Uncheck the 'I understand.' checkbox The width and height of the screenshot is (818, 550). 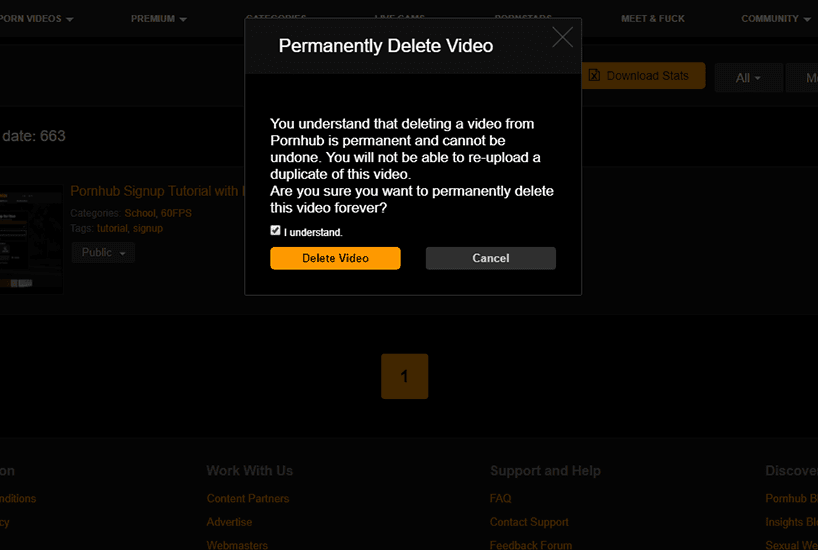pos(275,231)
